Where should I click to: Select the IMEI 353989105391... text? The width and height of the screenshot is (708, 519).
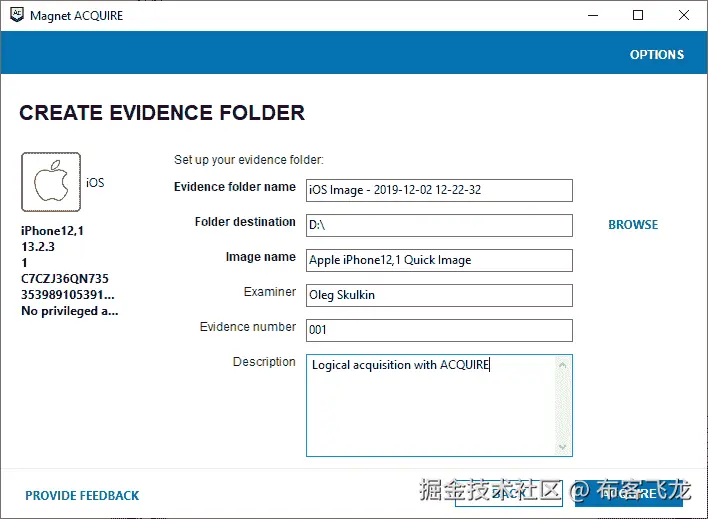click(68, 295)
